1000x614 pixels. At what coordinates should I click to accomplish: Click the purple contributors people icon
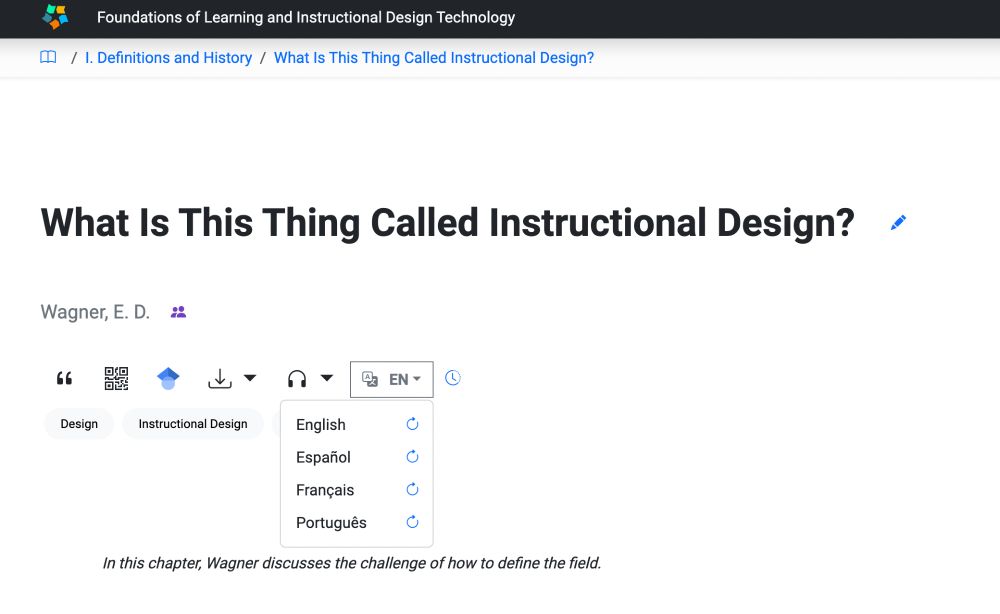coord(179,312)
